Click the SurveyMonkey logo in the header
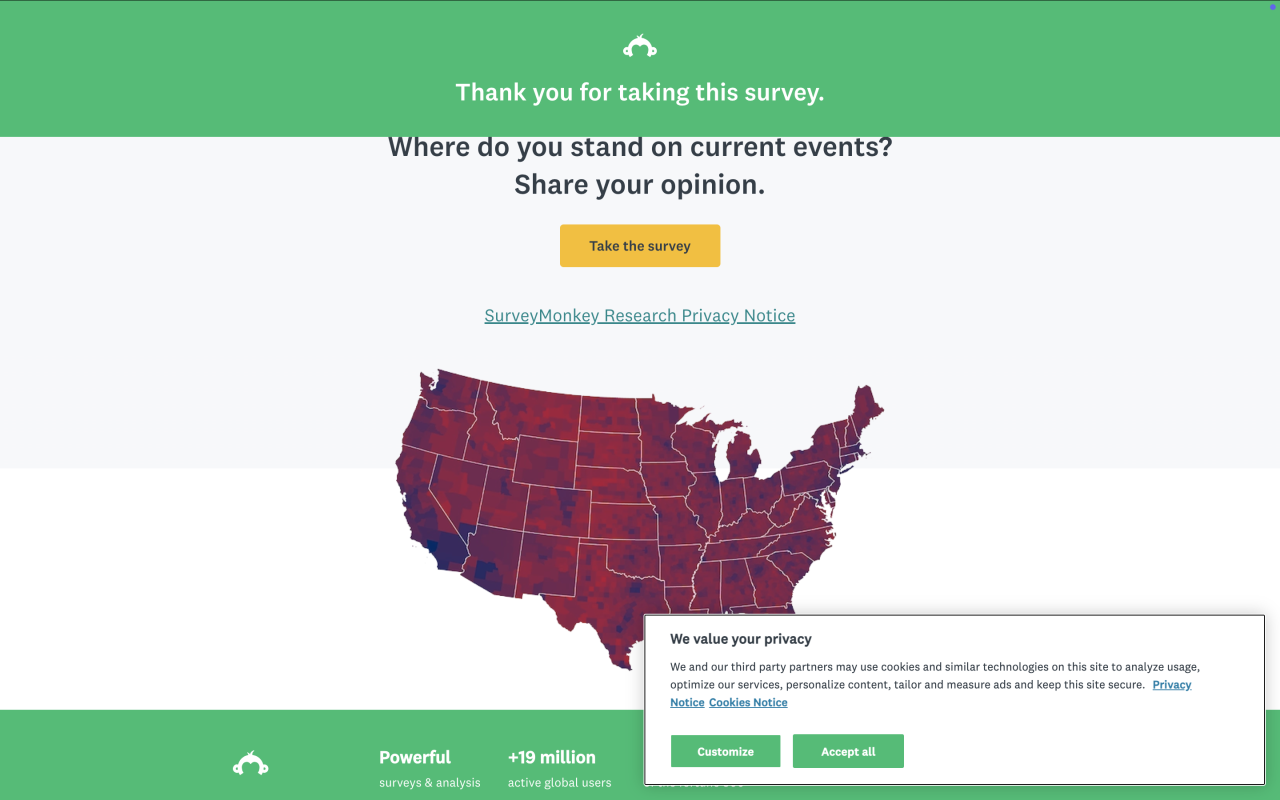 click(x=640, y=46)
